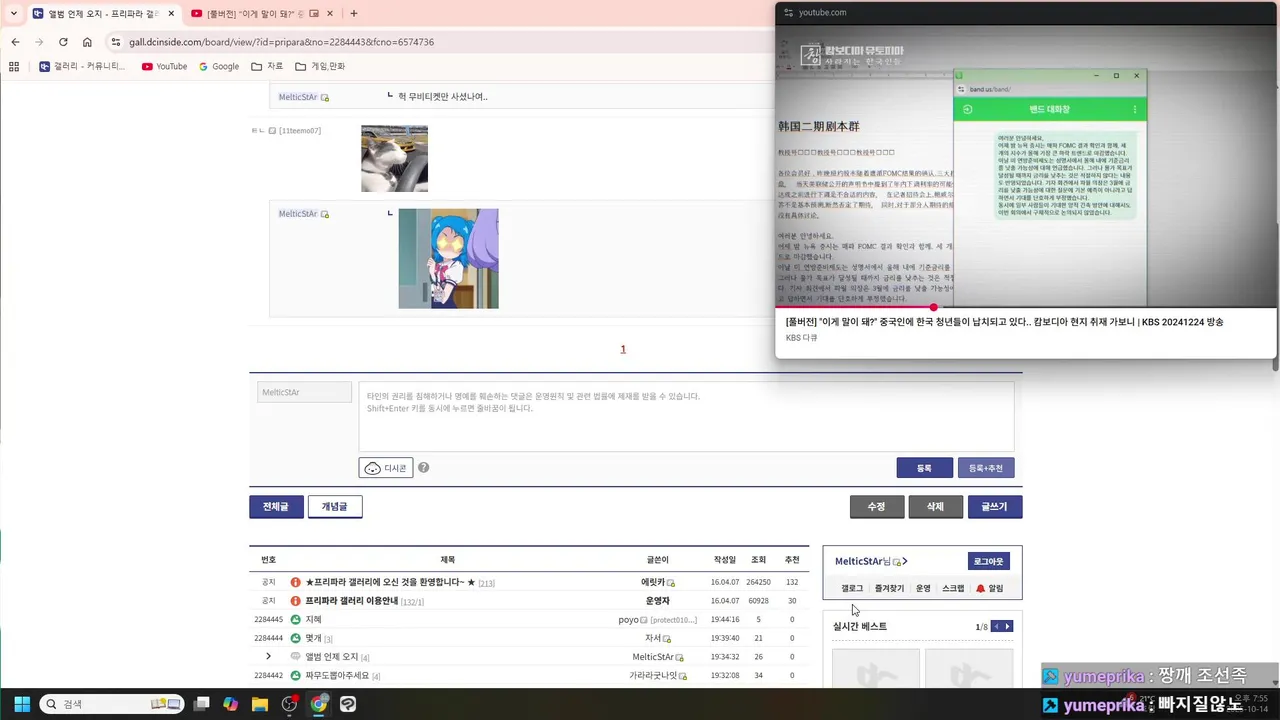1280x720 pixels.
Task: Open Chrome from the taskbar
Action: (x=318, y=704)
